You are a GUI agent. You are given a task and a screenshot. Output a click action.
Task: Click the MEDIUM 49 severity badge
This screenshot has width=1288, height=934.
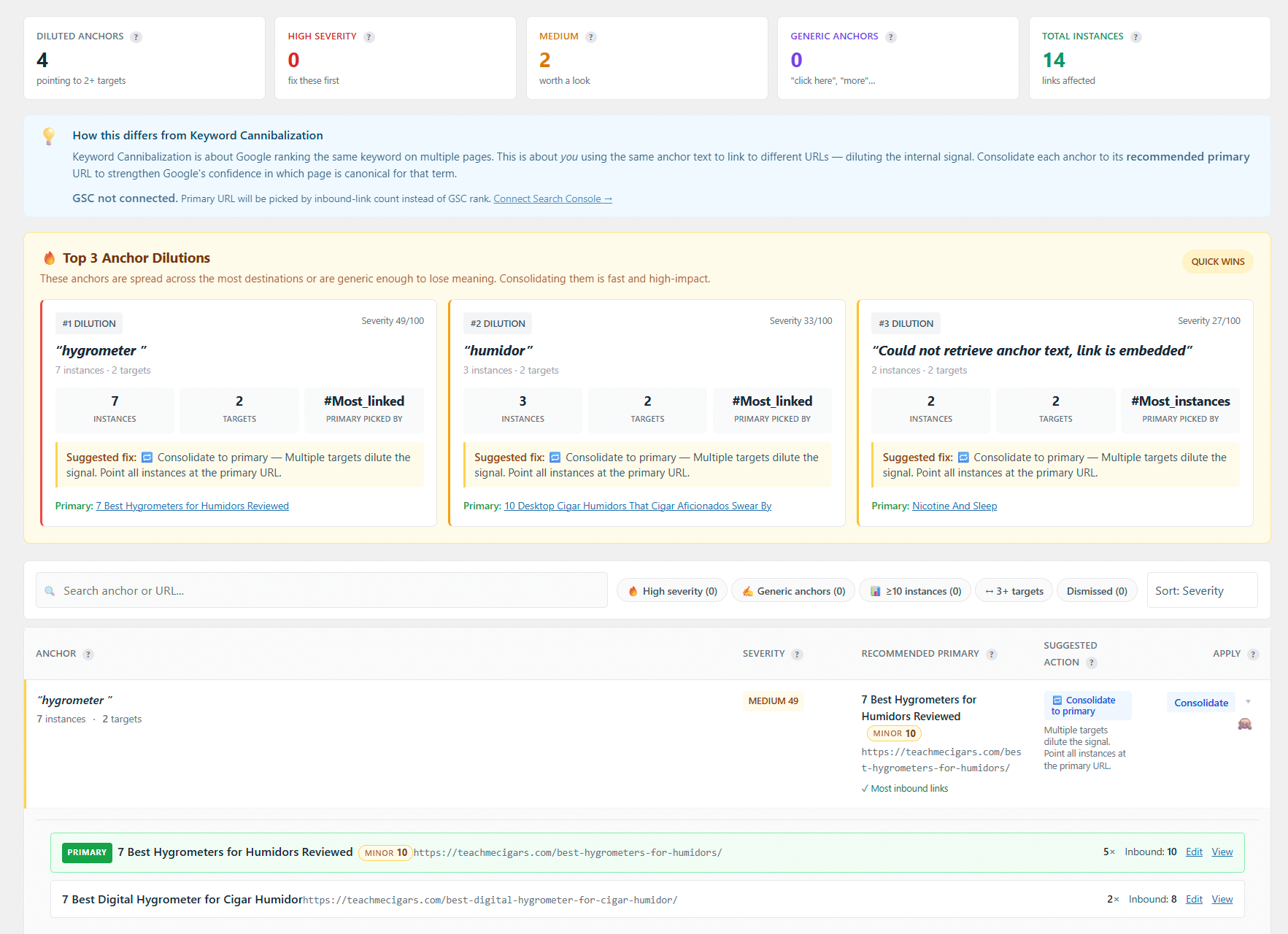tap(773, 701)
